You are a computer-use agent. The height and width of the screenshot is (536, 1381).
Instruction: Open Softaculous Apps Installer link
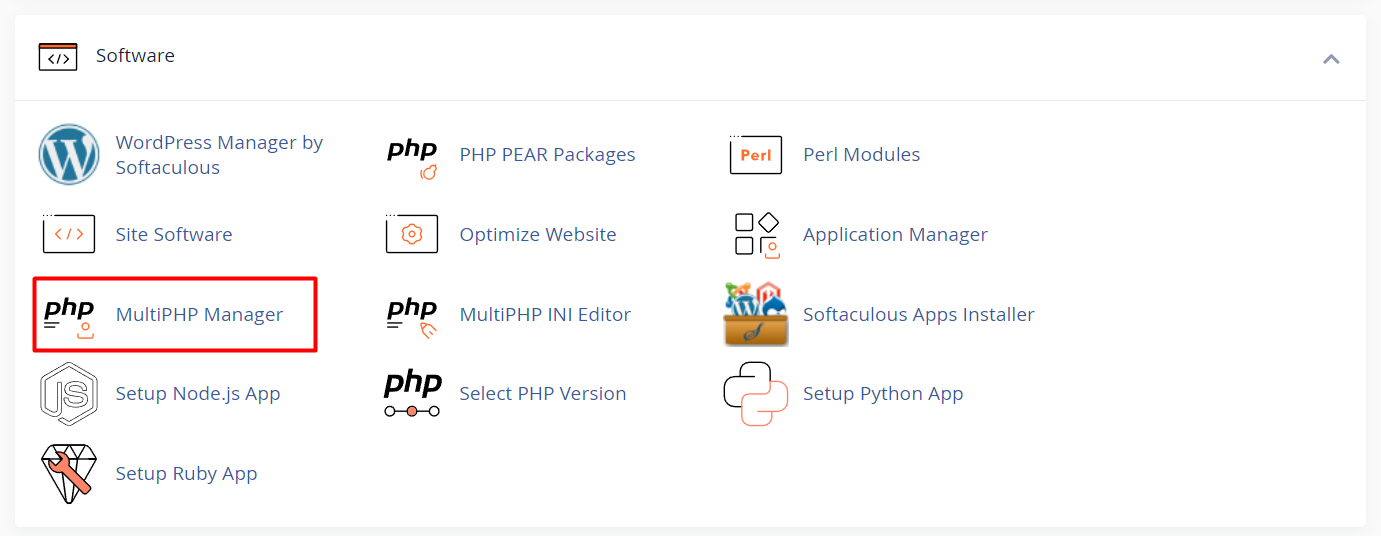pyautogui.click(x=919, y=315)
